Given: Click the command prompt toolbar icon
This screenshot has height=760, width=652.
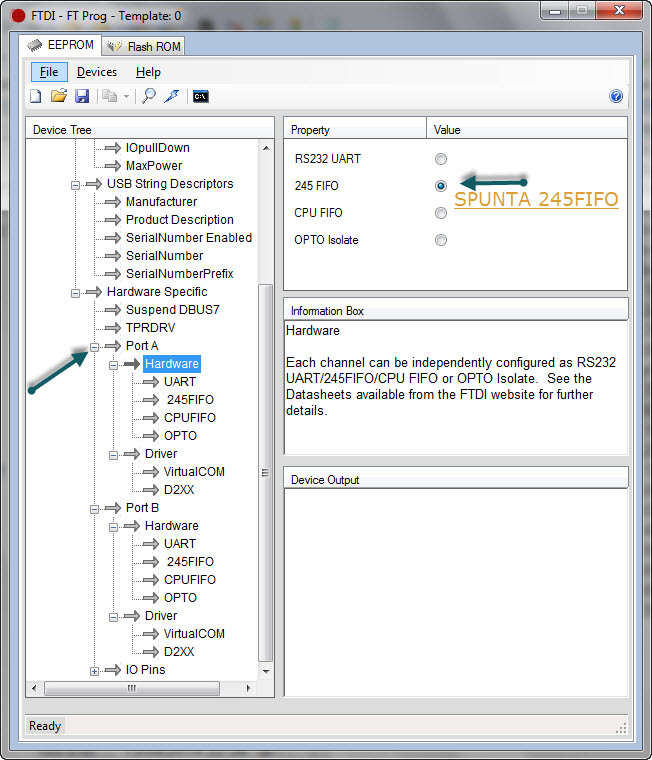Looking at the screenshot, I should pyautogui.click(x=201, y=96).
